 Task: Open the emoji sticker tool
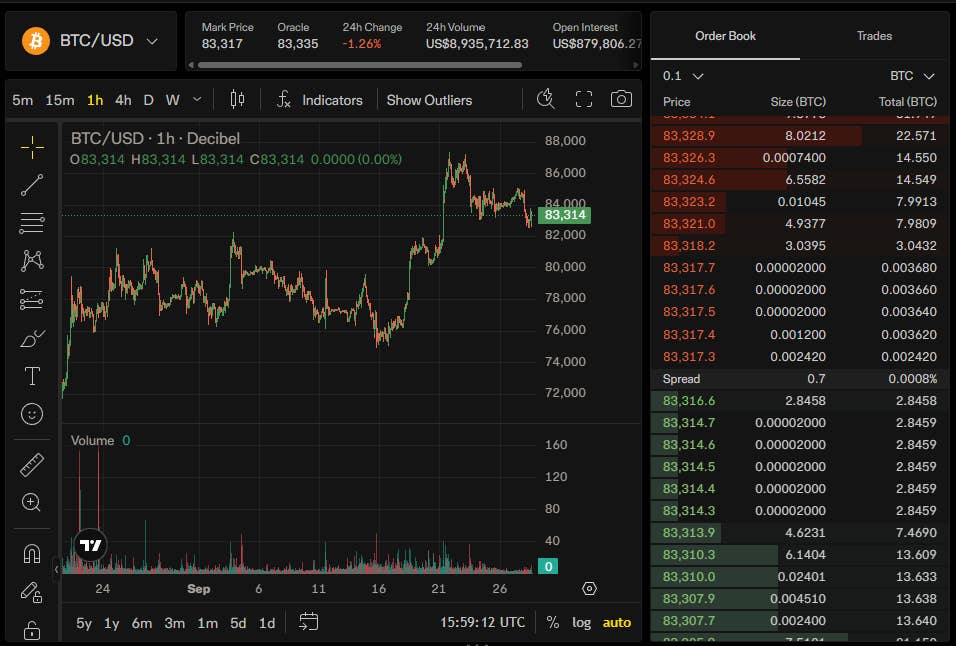pos(32,414)
